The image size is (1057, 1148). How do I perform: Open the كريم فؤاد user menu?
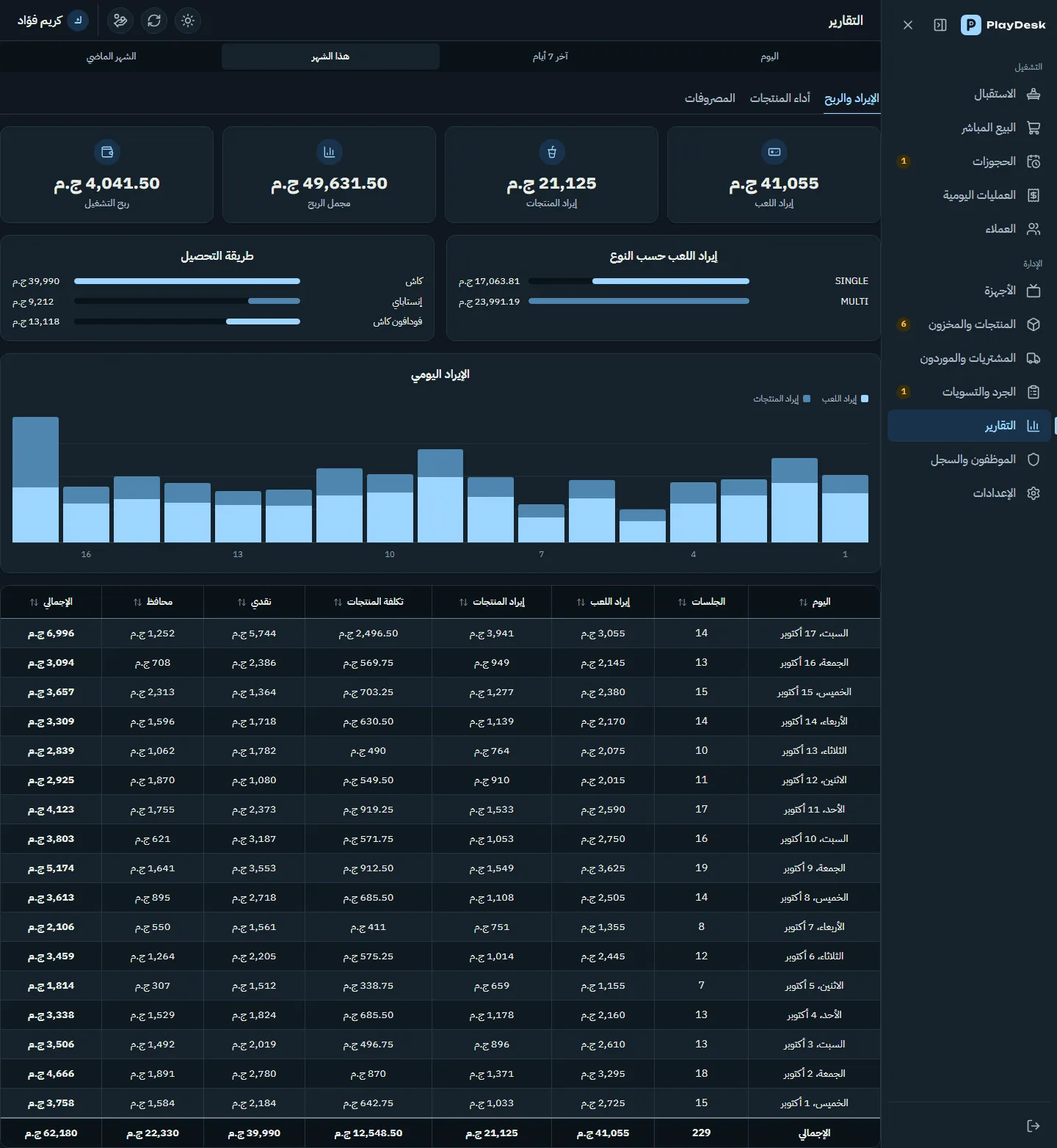click(52, 21)
